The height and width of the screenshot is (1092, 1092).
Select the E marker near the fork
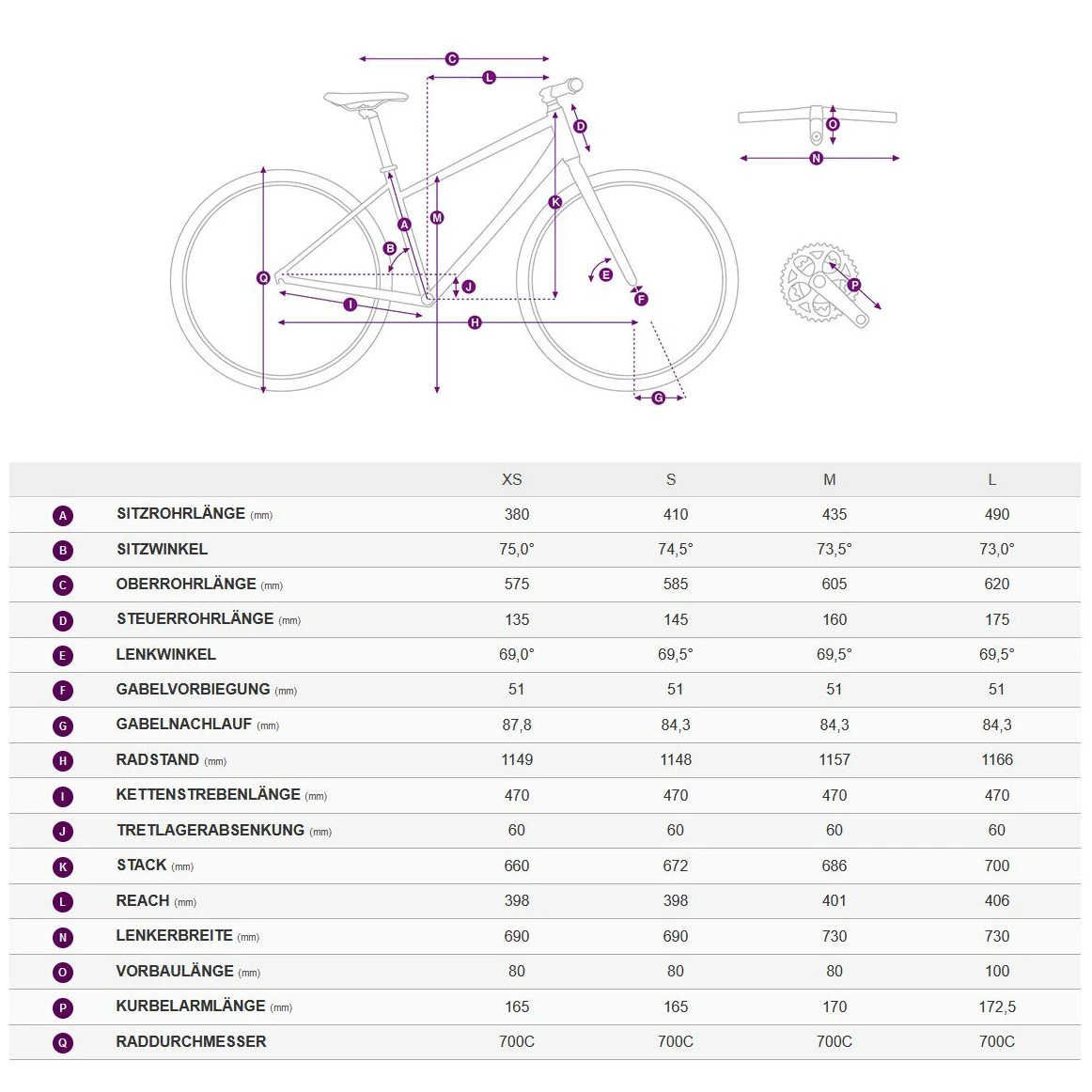605,274
